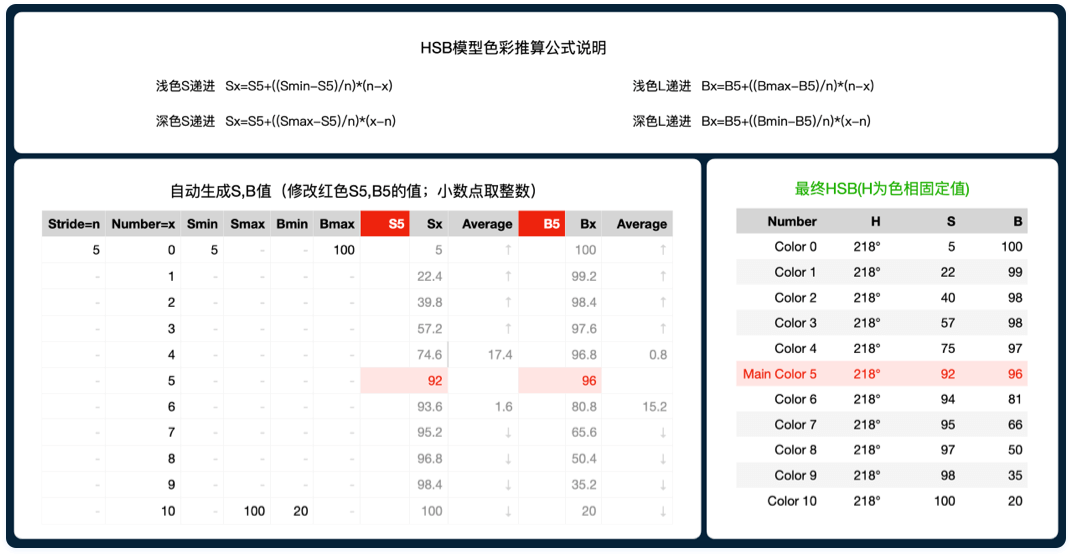Click the B value 35 in the Color 9 row
Screen dimensions: 1072x556
point(1015,475)
